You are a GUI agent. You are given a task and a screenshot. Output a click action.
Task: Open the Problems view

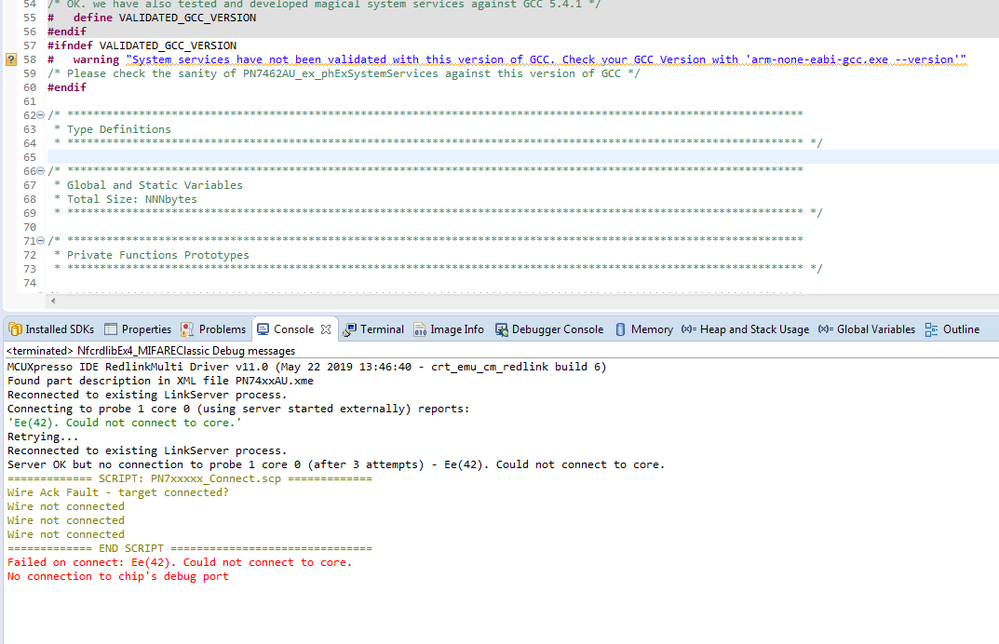tap(220, 329)
